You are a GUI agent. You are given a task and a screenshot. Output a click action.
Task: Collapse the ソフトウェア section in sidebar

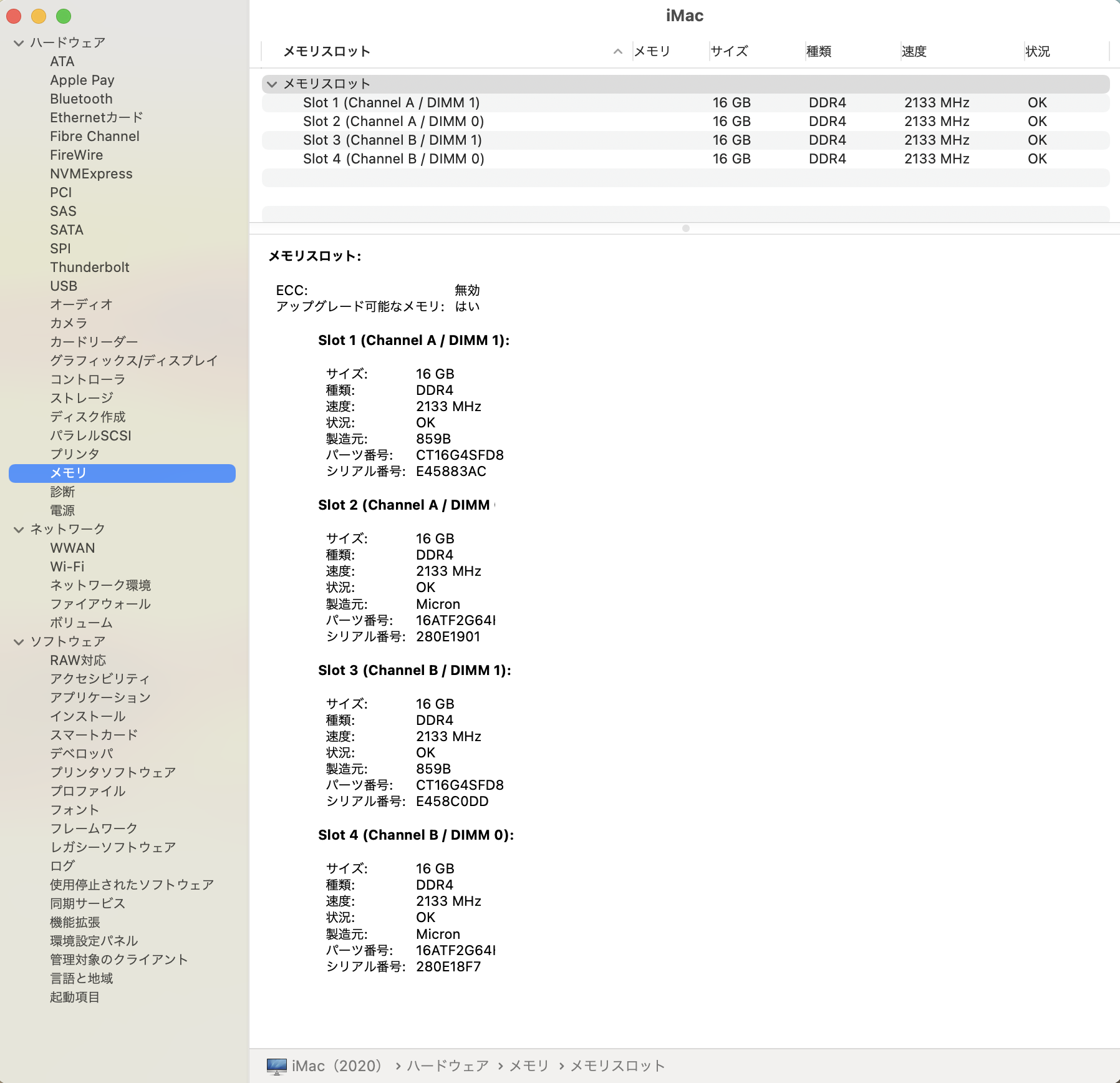19,642
